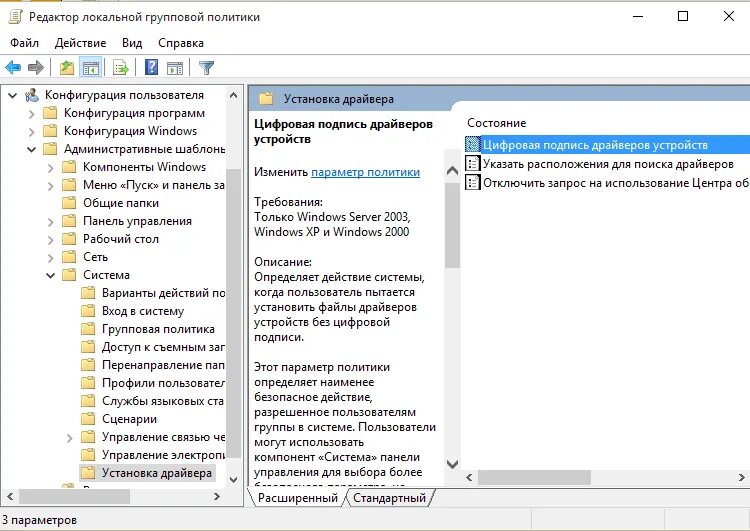Click the setting icon beside 'Указать расположения'

tap(473, 164)
